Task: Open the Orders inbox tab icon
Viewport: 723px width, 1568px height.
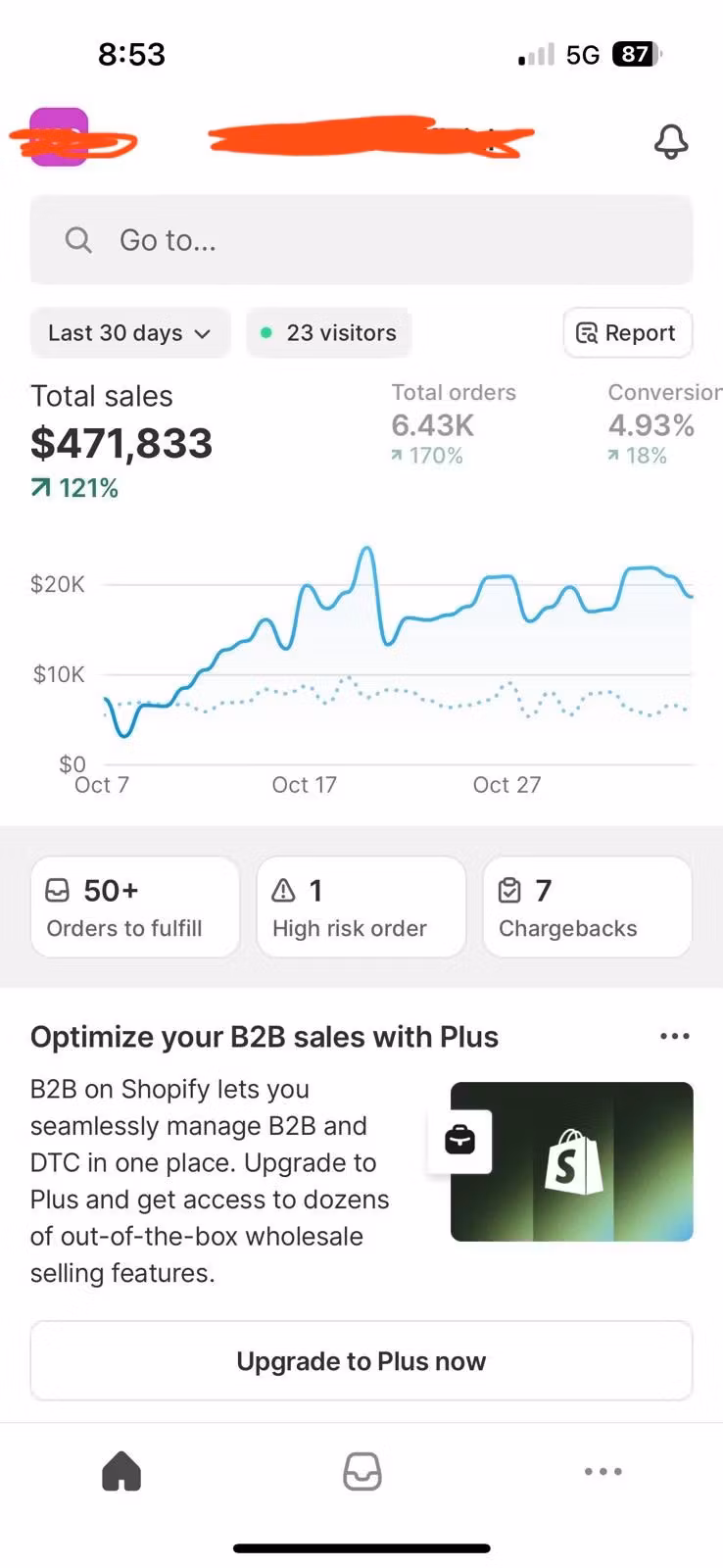Action: 361,1471
